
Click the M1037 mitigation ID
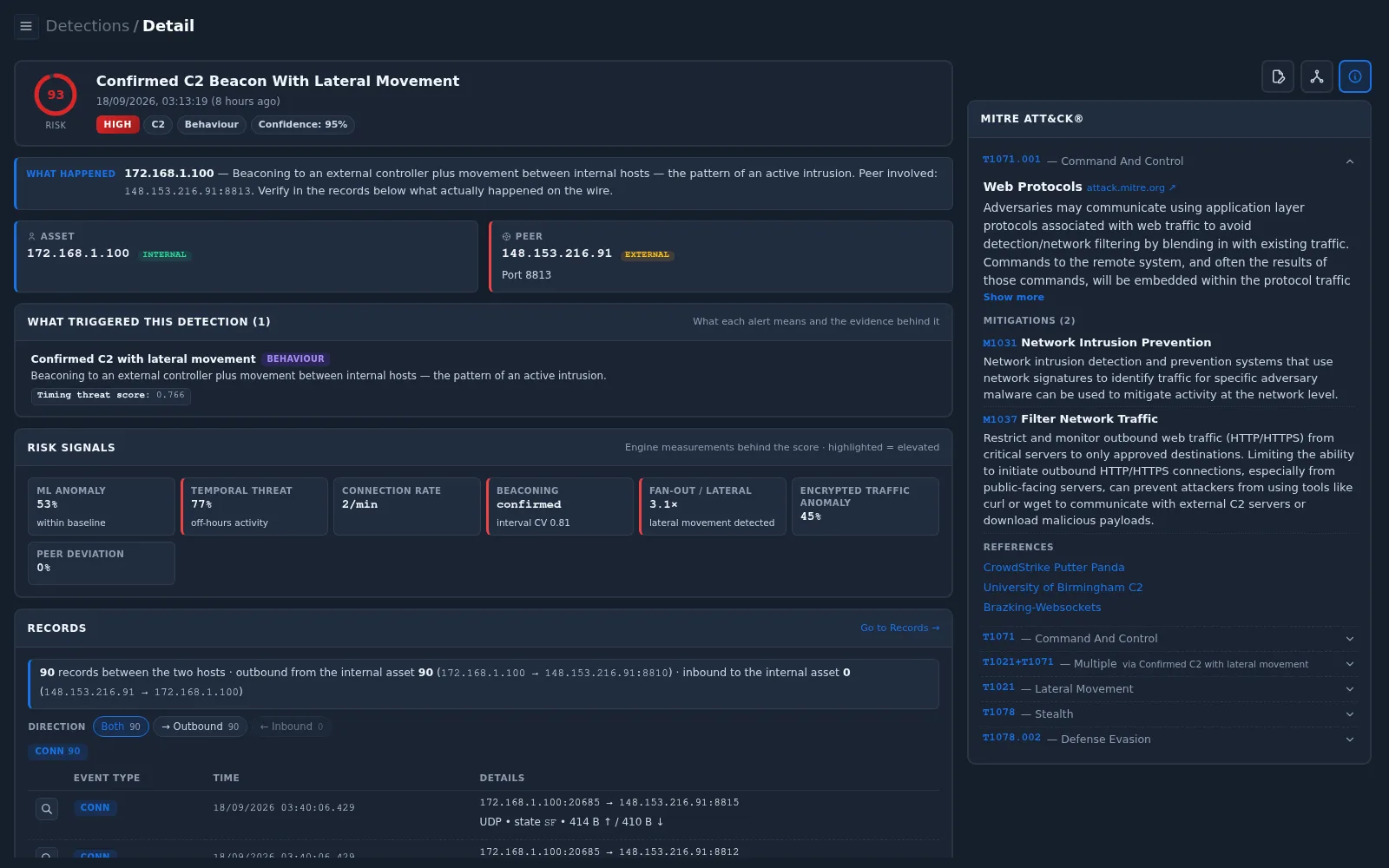[999, 420]
